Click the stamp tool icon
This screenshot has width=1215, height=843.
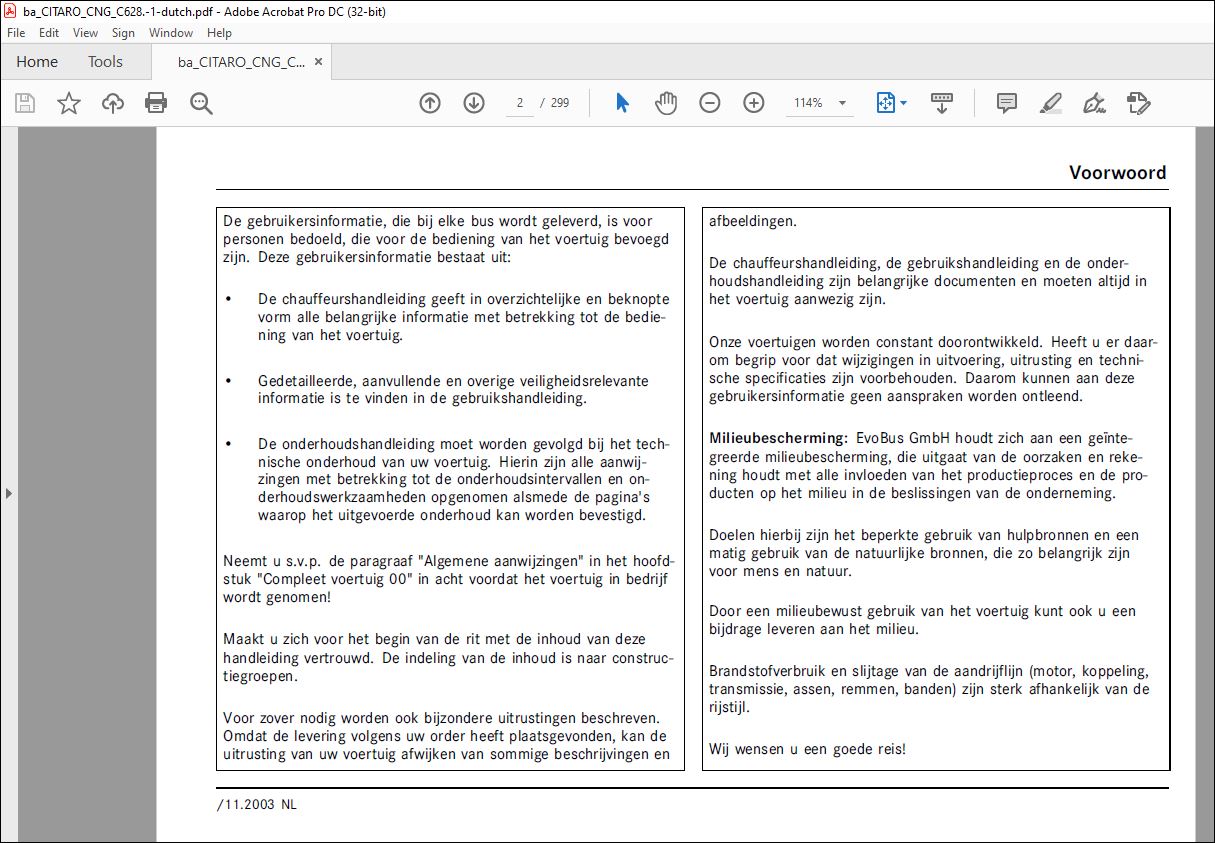(x=1138, y=103)
